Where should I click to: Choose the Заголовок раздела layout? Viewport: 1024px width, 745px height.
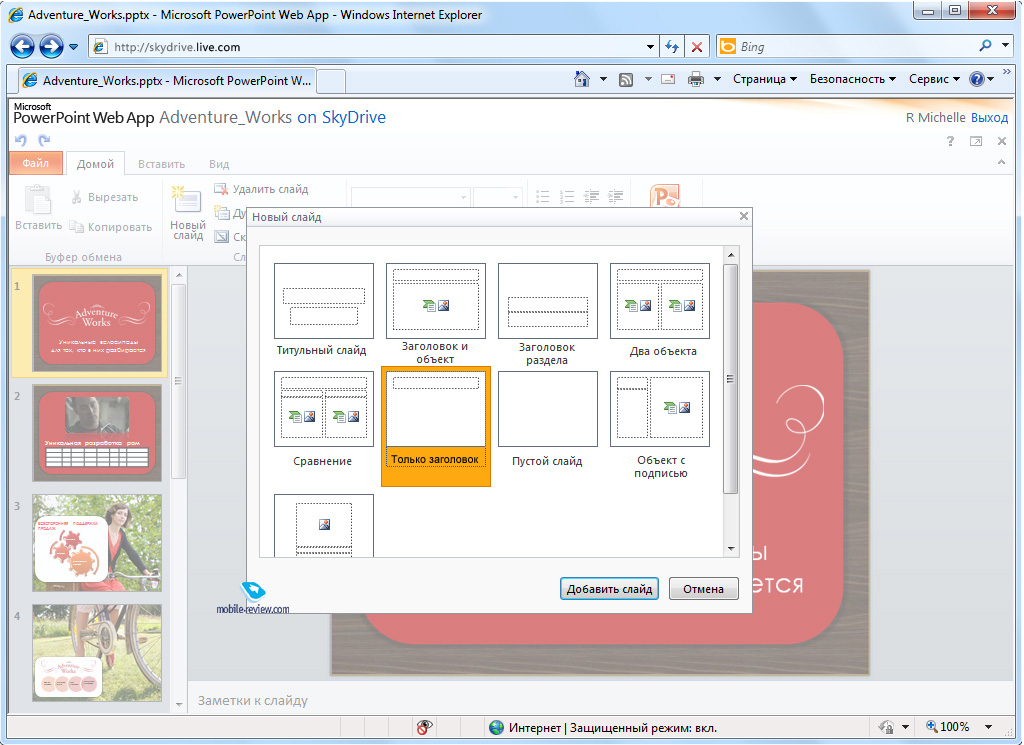(547, 313)
